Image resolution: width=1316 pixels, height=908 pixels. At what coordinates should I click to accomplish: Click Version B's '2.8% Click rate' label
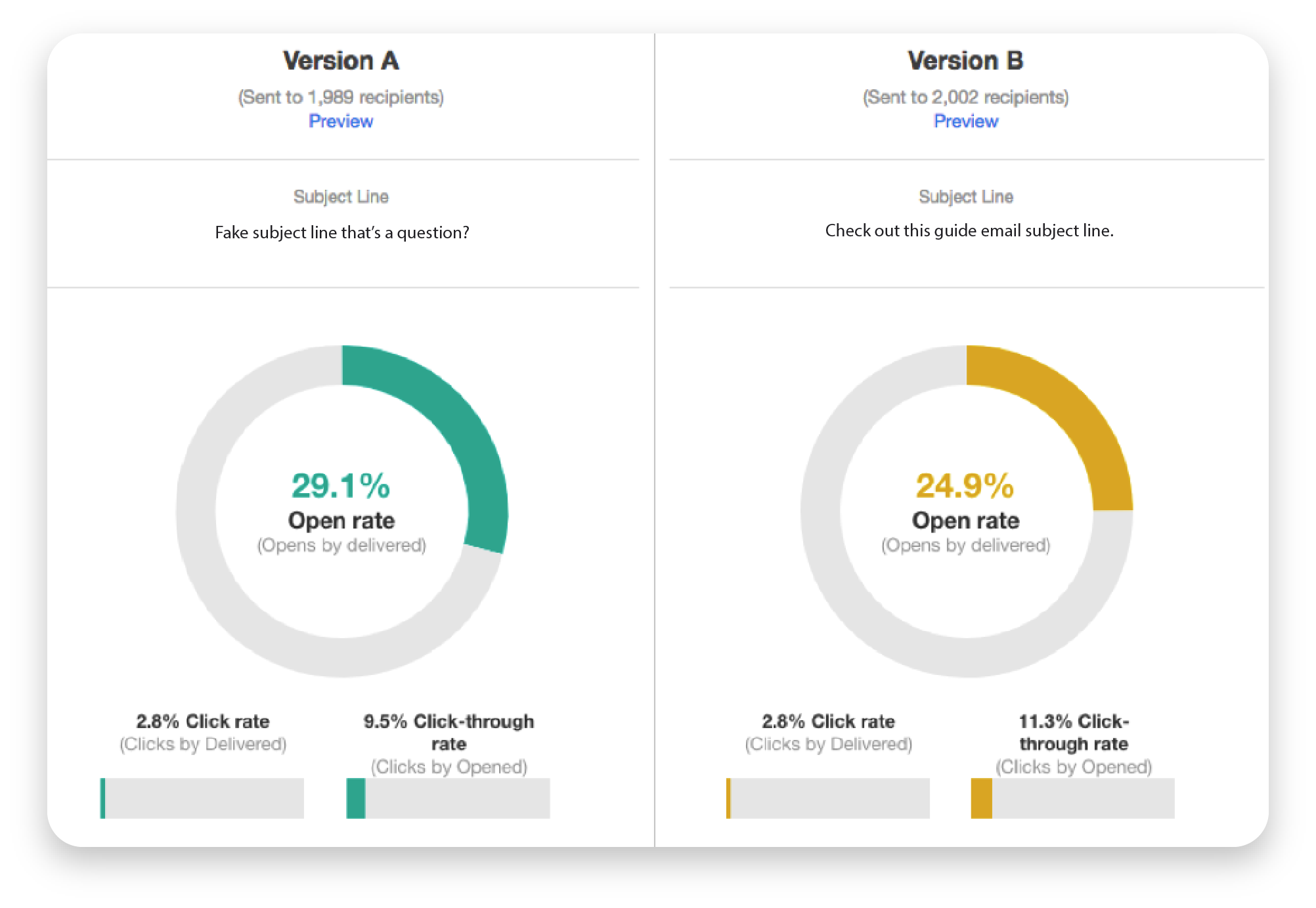point(829,722)
